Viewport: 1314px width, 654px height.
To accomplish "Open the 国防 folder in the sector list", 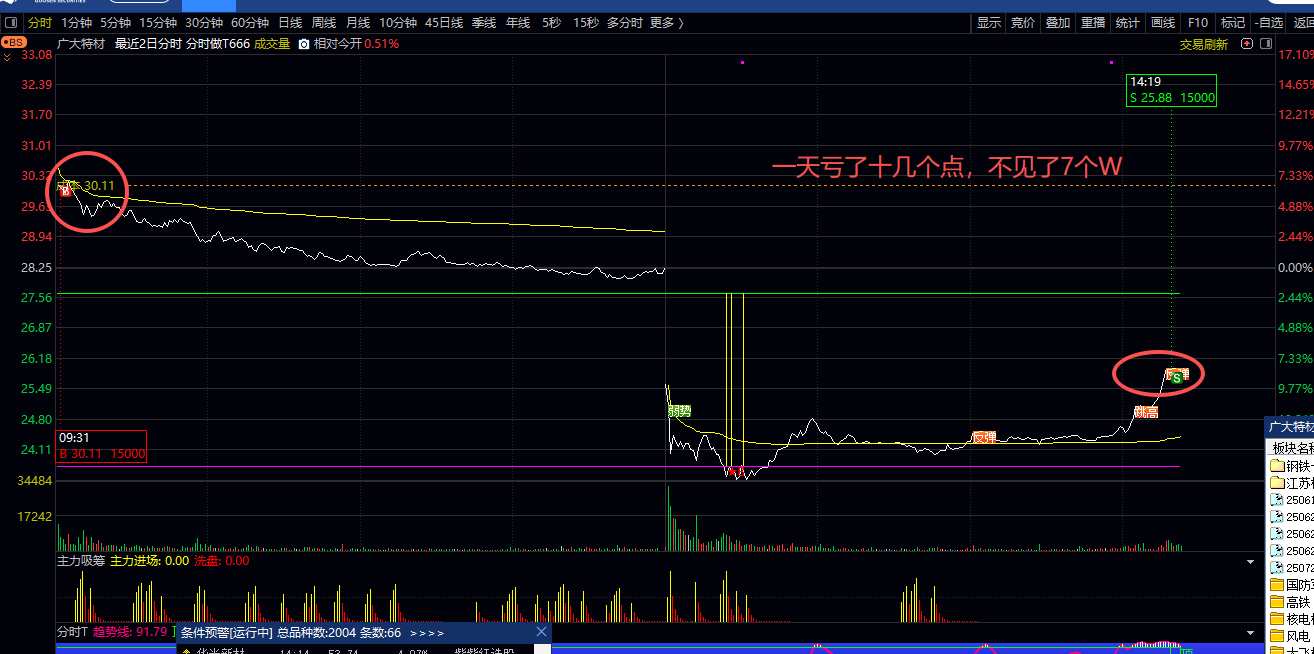I will tap(1291, 585).
